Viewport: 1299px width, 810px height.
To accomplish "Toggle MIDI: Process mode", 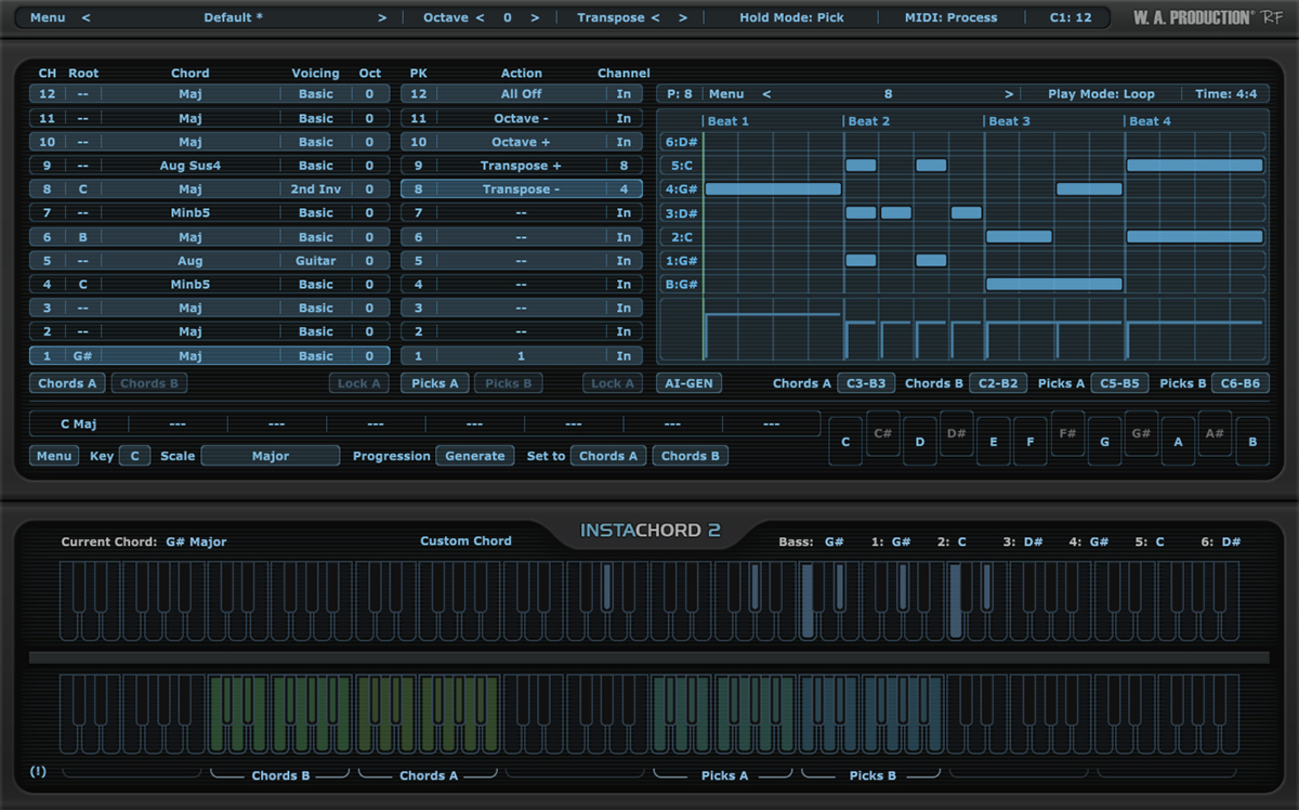I will pos(950,18).
